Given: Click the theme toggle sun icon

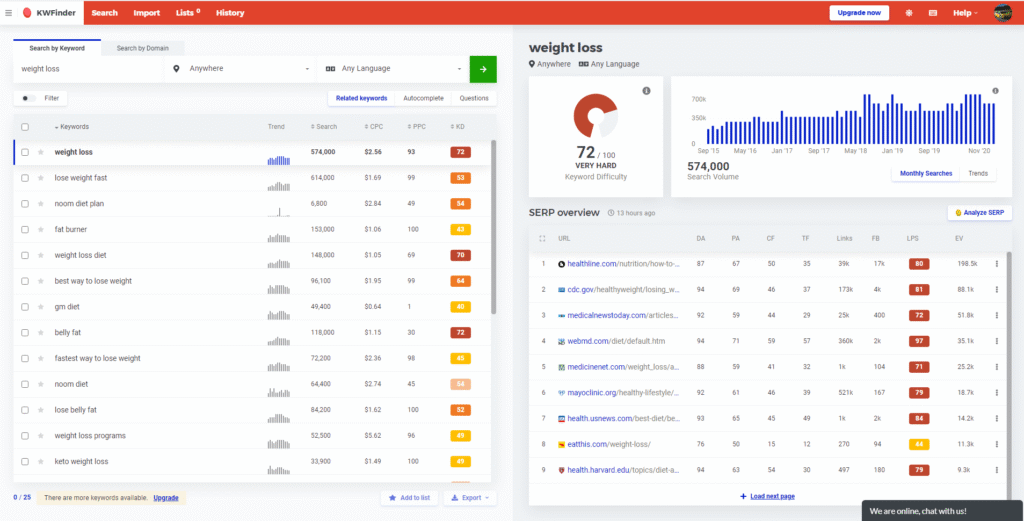Looking at the screenshot, I should 909,13.
